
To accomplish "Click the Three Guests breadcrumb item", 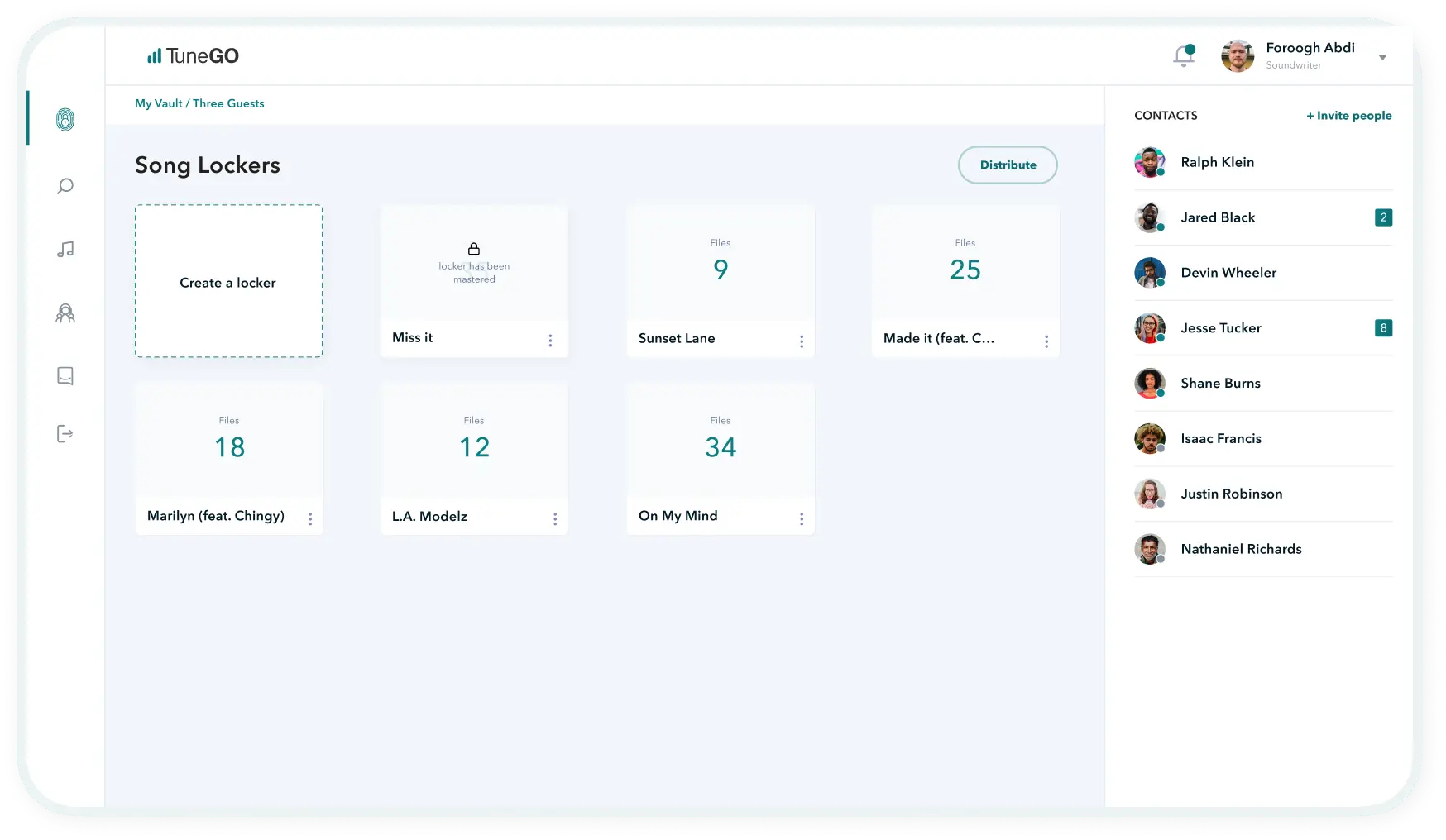I will click(229, 103).
